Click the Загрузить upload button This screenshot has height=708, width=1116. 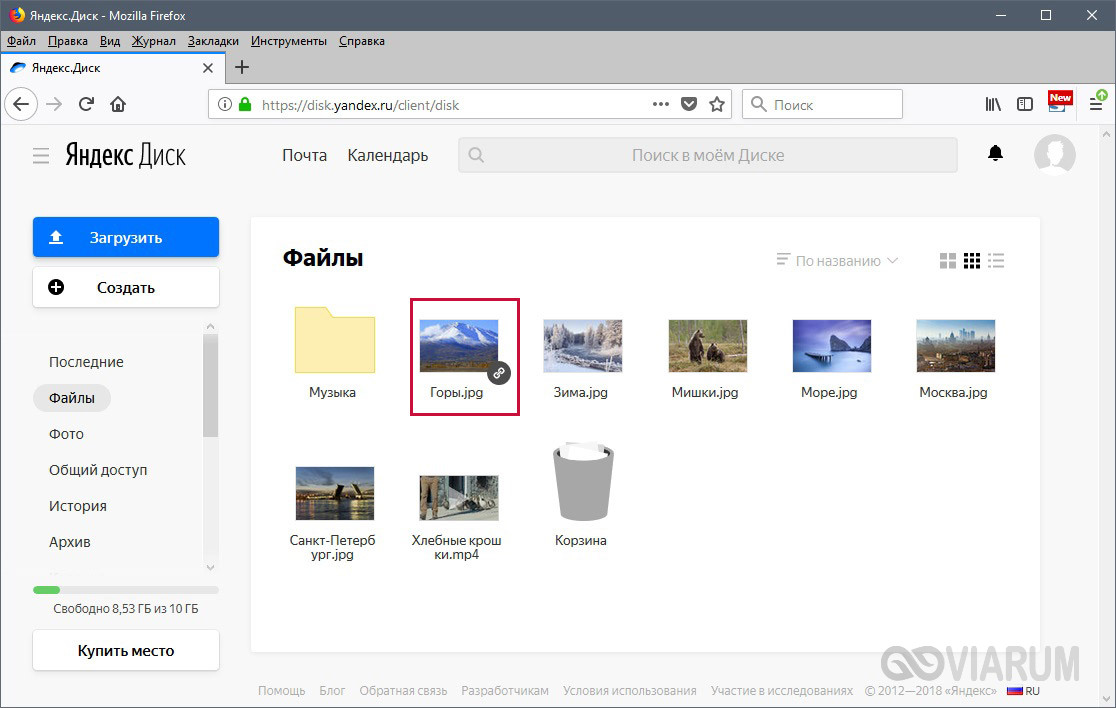click(126, 237)
